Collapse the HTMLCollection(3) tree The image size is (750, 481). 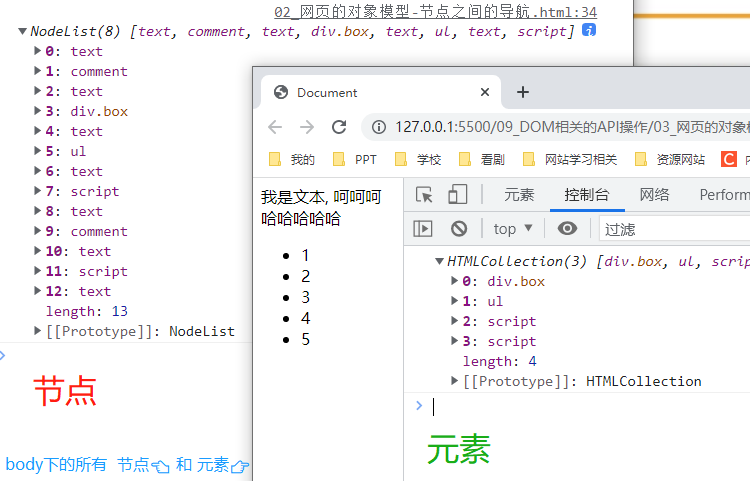[x=439, y=261]
